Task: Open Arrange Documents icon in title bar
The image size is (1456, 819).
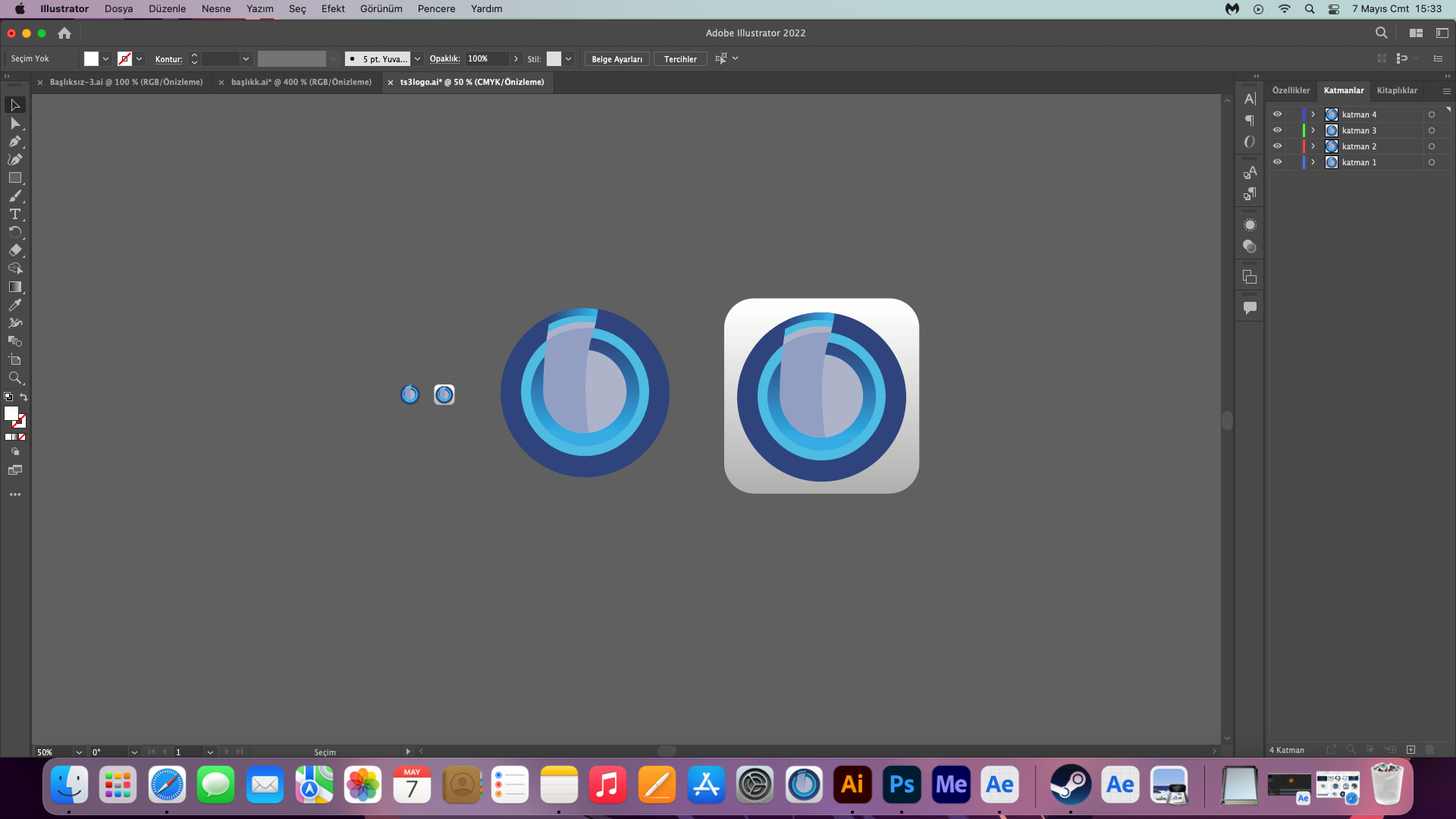Action: pos(1416,33)
